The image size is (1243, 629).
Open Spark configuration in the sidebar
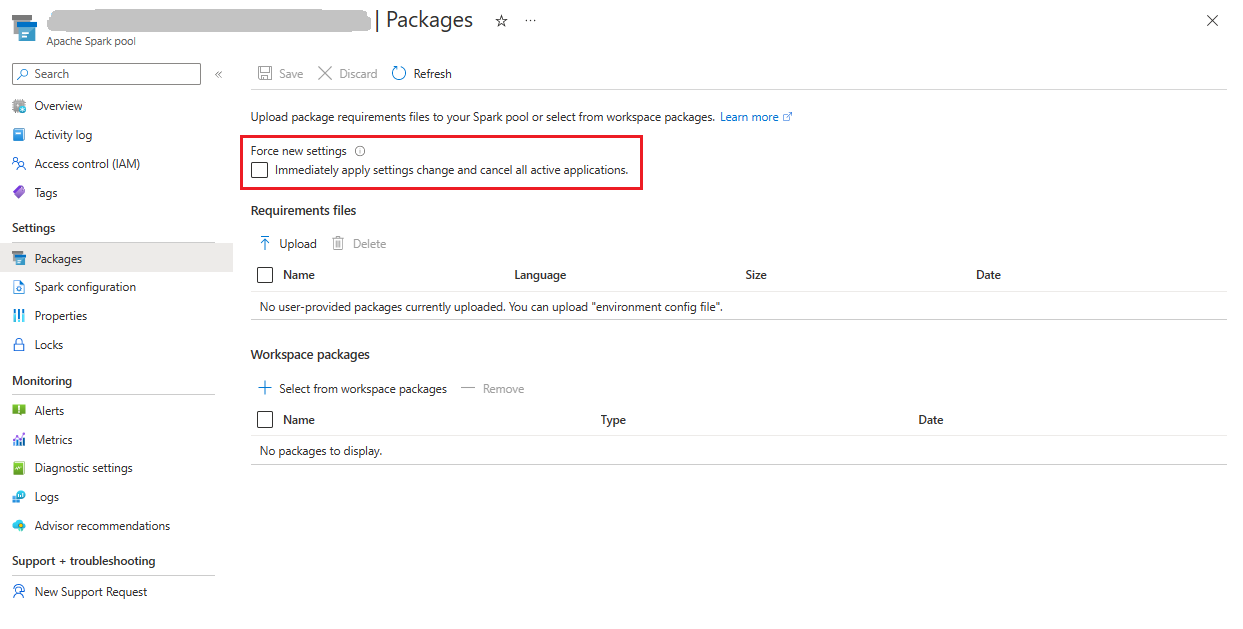(85, 287)
